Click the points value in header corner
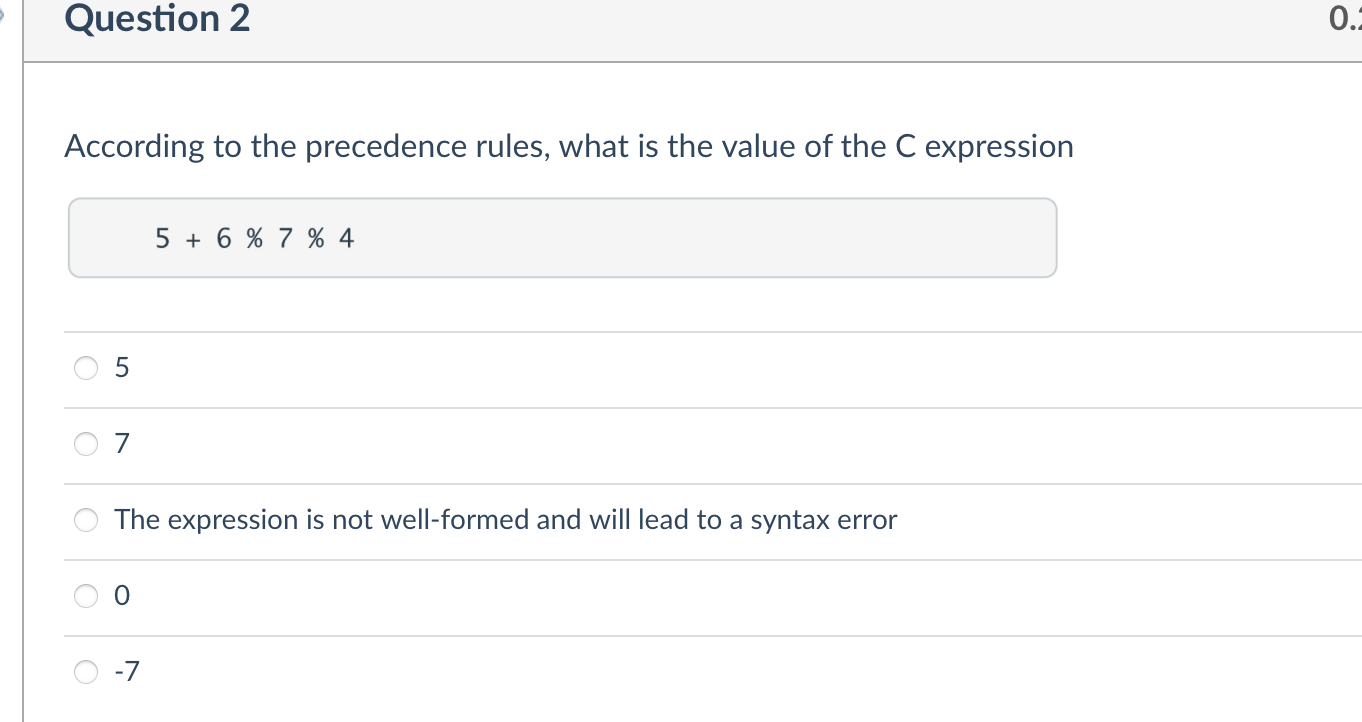The width and height of the screenshot is (1362, 722). (x=1346, y=20)
